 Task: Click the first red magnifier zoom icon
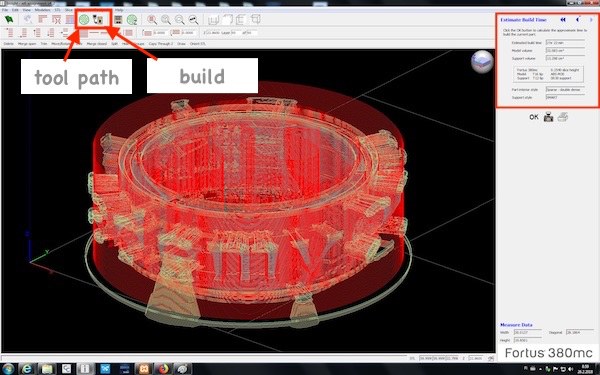pos(152,20)
